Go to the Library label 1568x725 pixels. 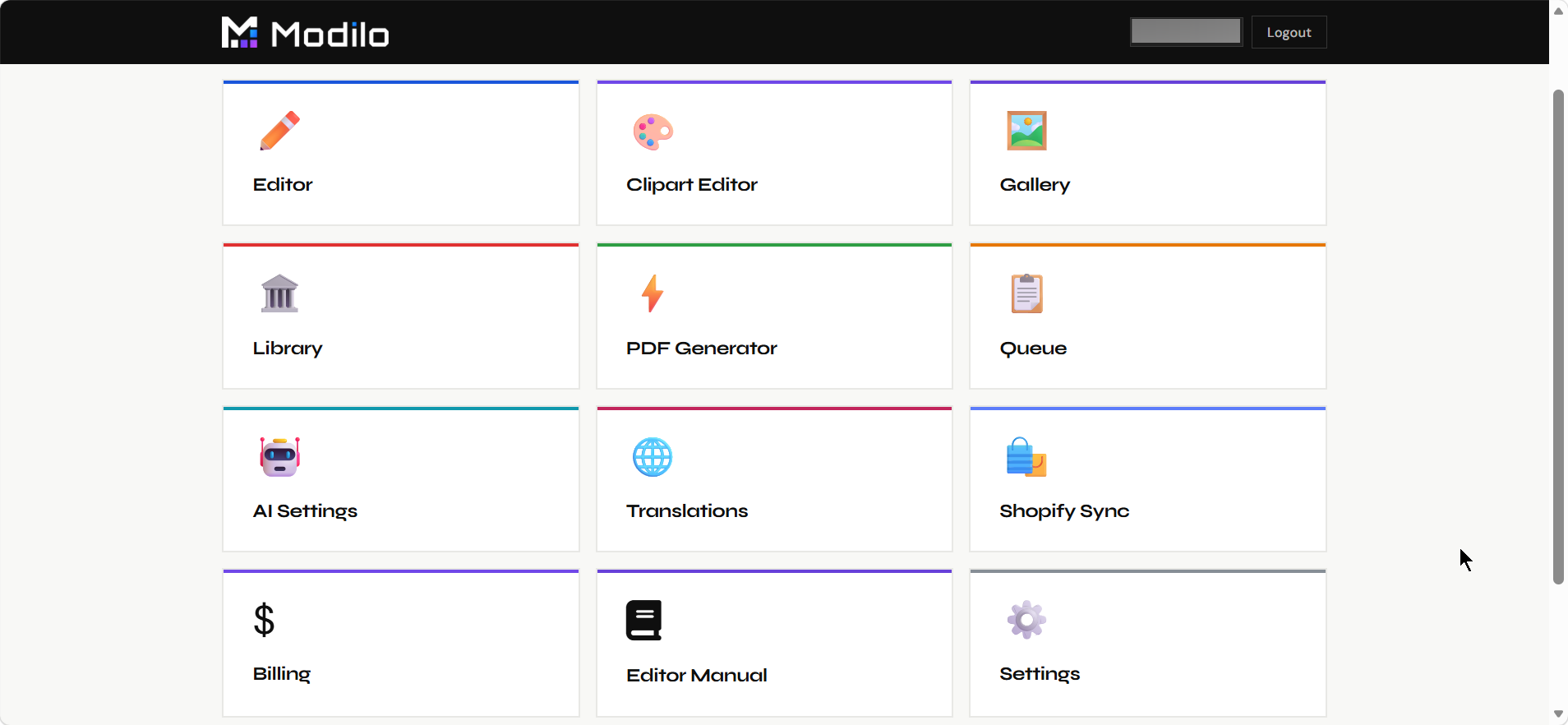(x=288, y=349)
